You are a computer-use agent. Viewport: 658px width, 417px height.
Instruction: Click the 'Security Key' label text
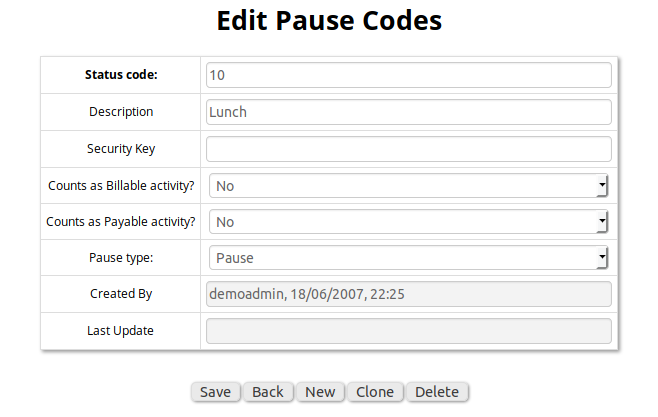click(x=121, y=149)
